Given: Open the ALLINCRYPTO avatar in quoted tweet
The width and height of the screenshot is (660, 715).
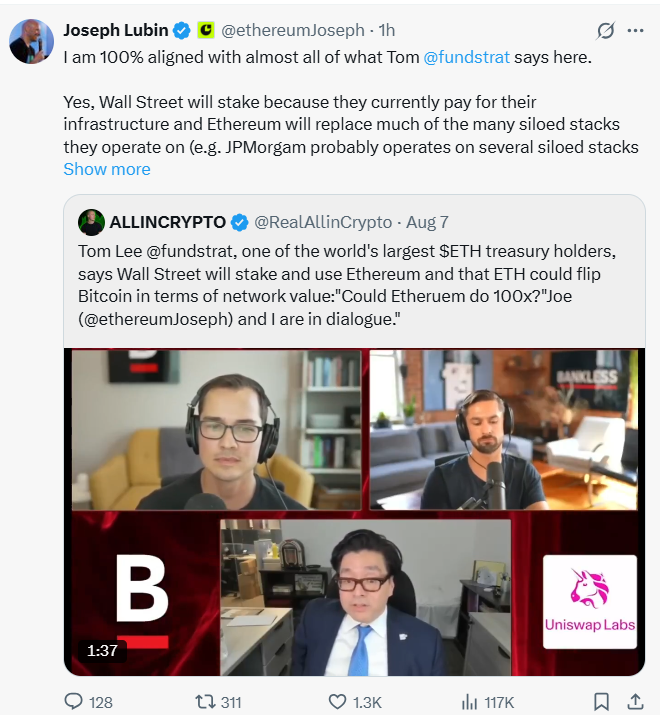Looking at the screenshot, I should [x=91, y=222].
